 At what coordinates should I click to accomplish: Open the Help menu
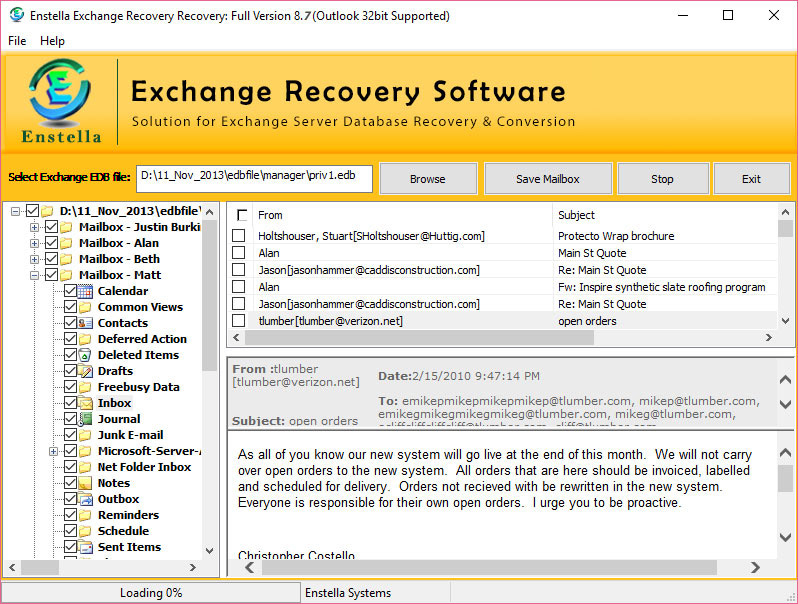[x=52, y=41]
